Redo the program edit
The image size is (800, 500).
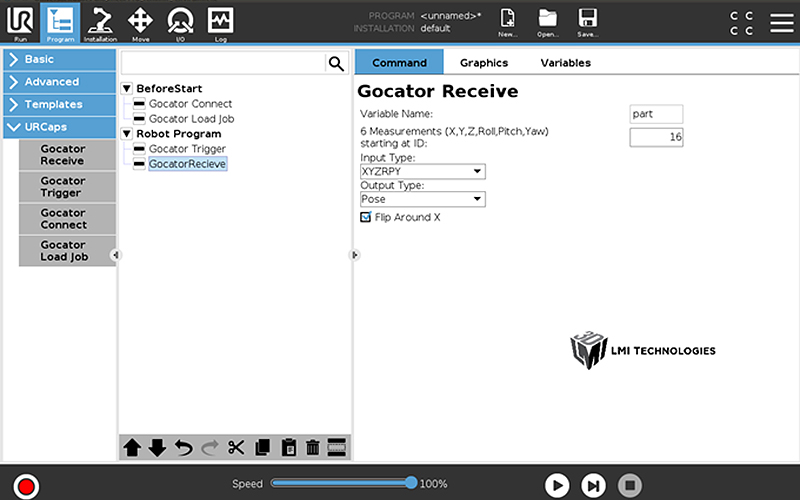(210, 448)
